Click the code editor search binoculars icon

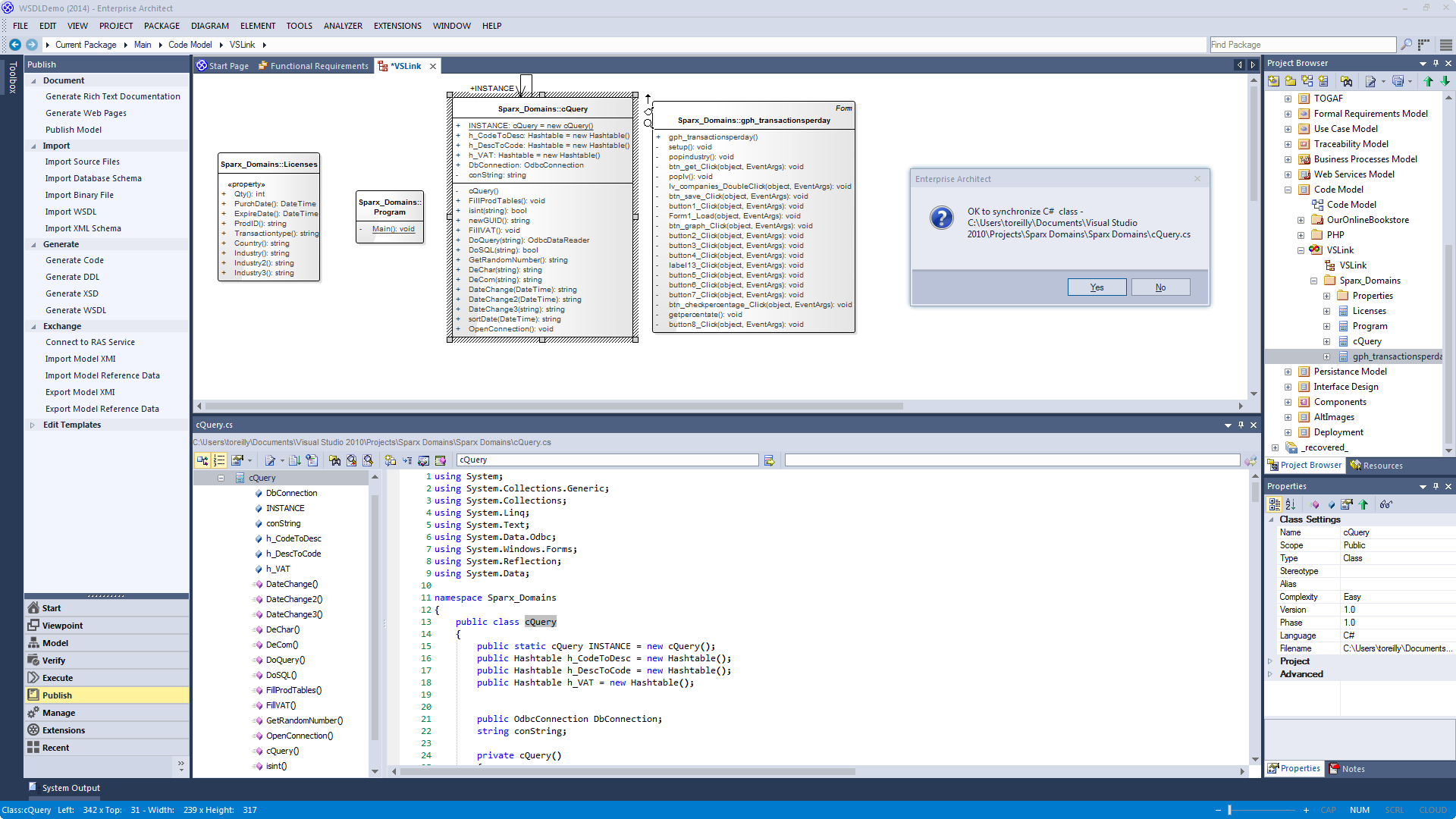[x=334, y=460]
